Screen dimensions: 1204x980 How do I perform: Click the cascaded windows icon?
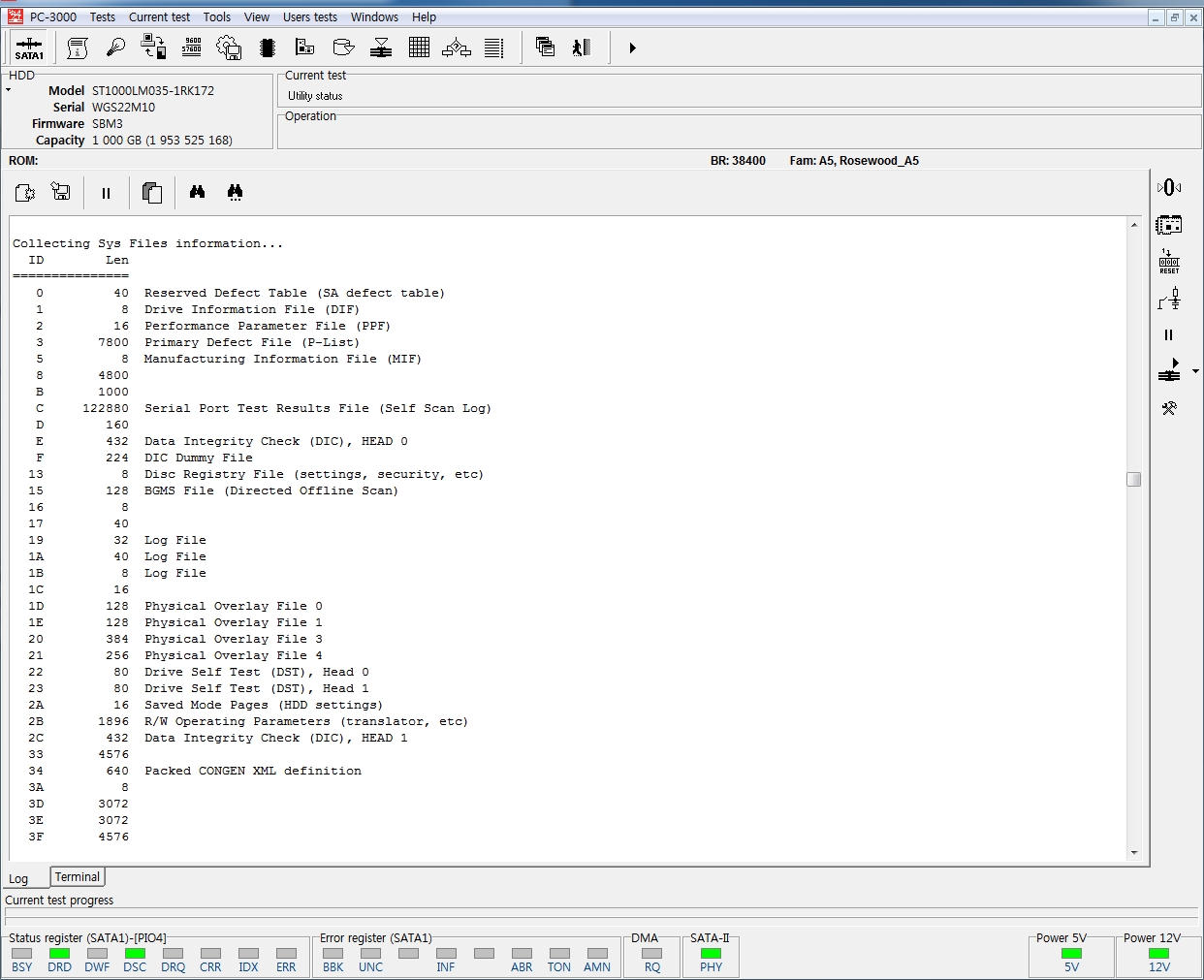(x=545, y=47)
